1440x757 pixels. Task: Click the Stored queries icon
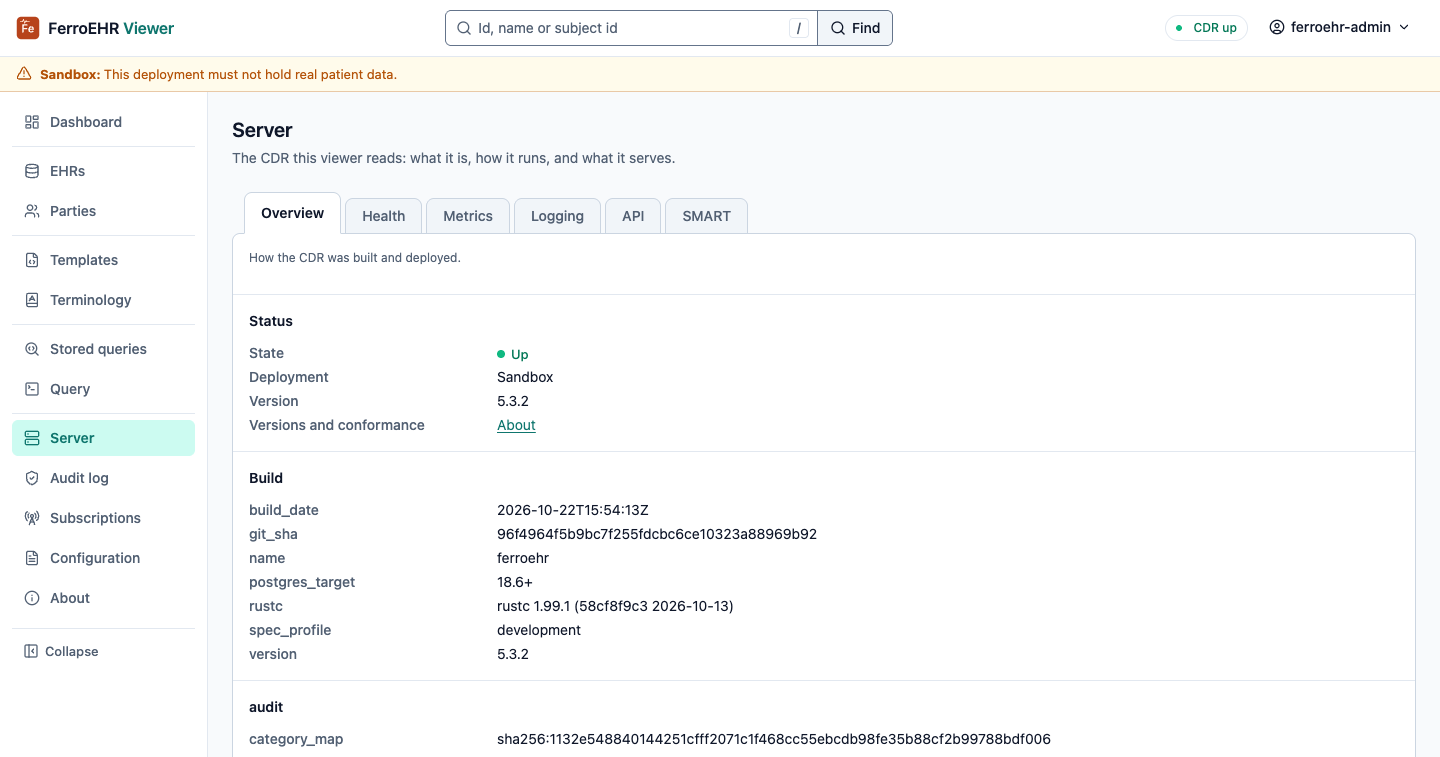pyautogui.click(x=32, y=349)
